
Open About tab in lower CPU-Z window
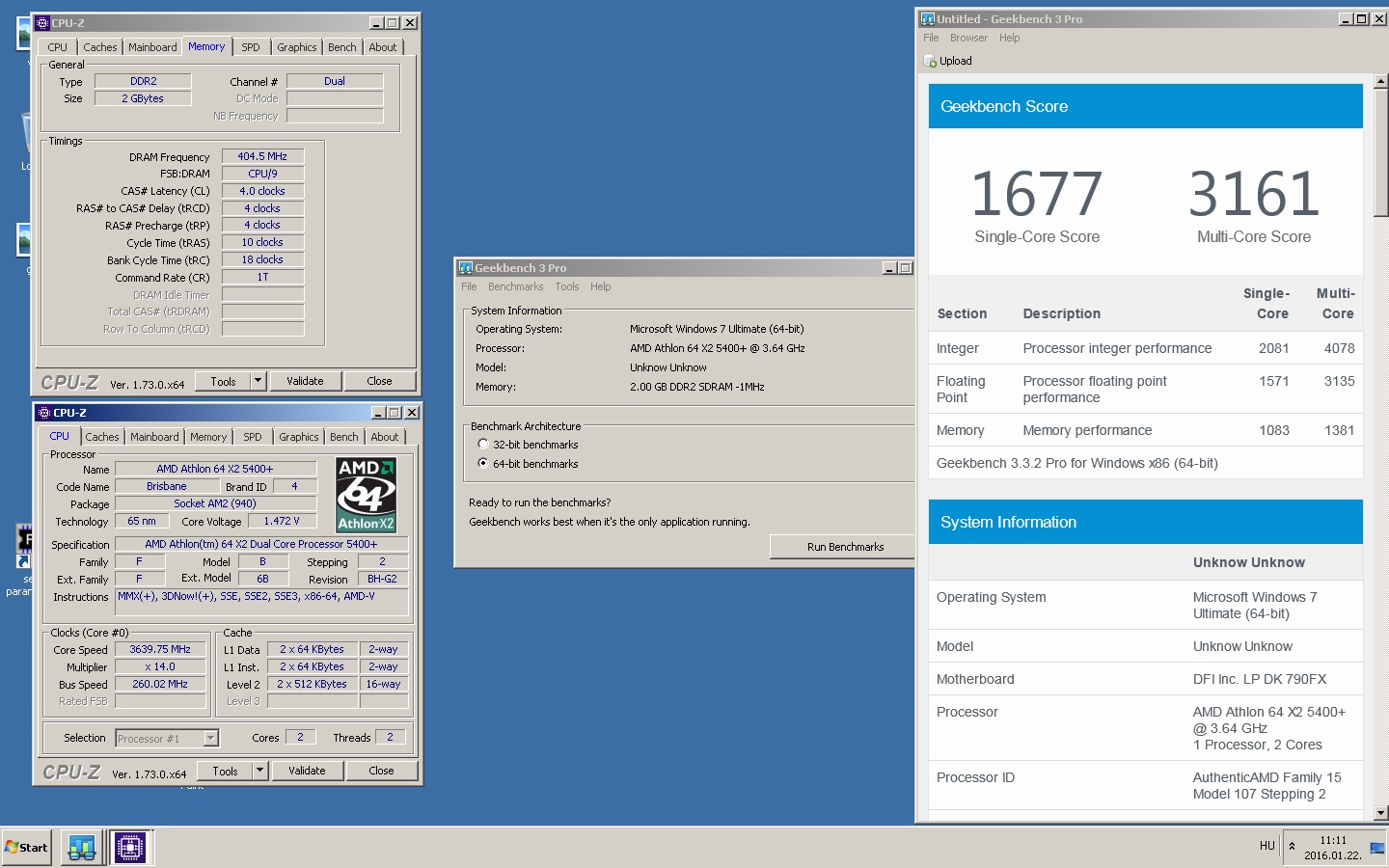click(385, 437)
